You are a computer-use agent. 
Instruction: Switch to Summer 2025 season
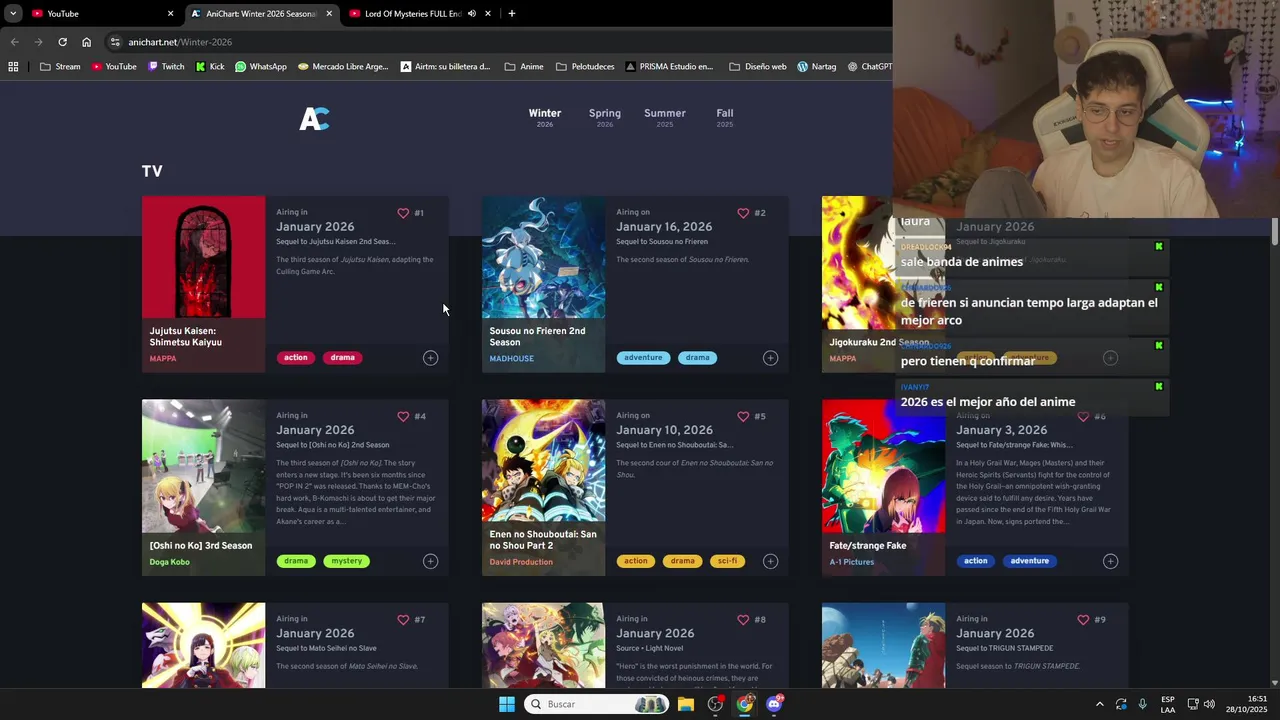[665, 117]
